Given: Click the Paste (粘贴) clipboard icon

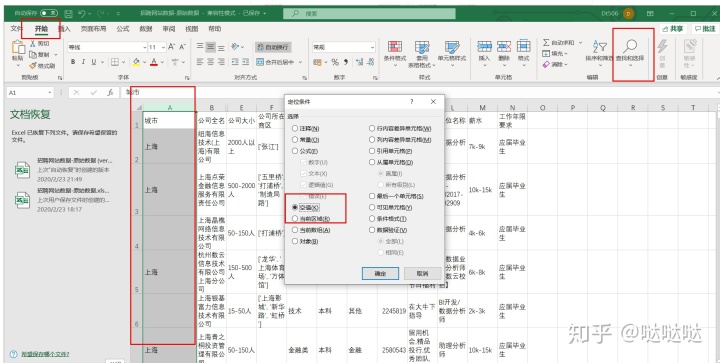Looking at the screenshot, I should (18, 47).
